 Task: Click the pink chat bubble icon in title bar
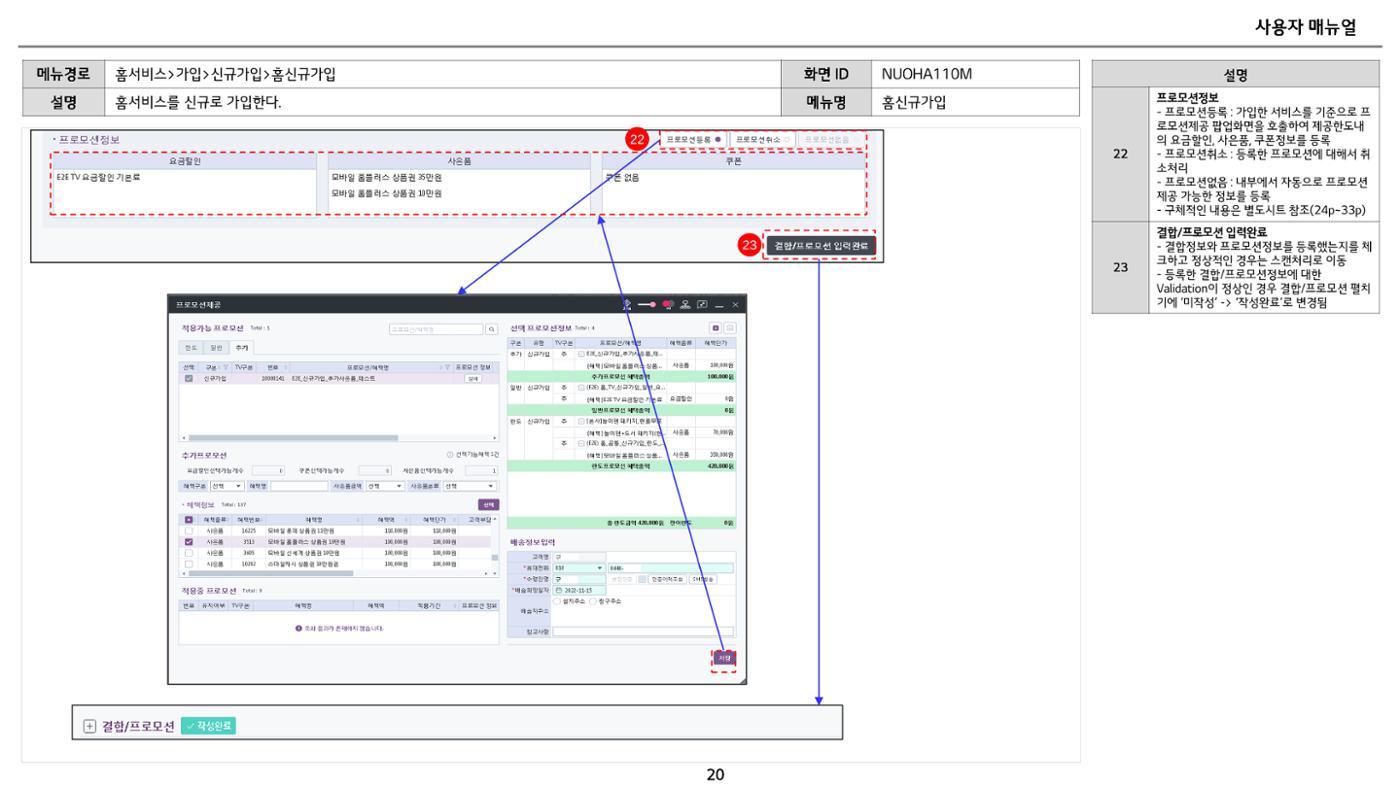point(668,303)
